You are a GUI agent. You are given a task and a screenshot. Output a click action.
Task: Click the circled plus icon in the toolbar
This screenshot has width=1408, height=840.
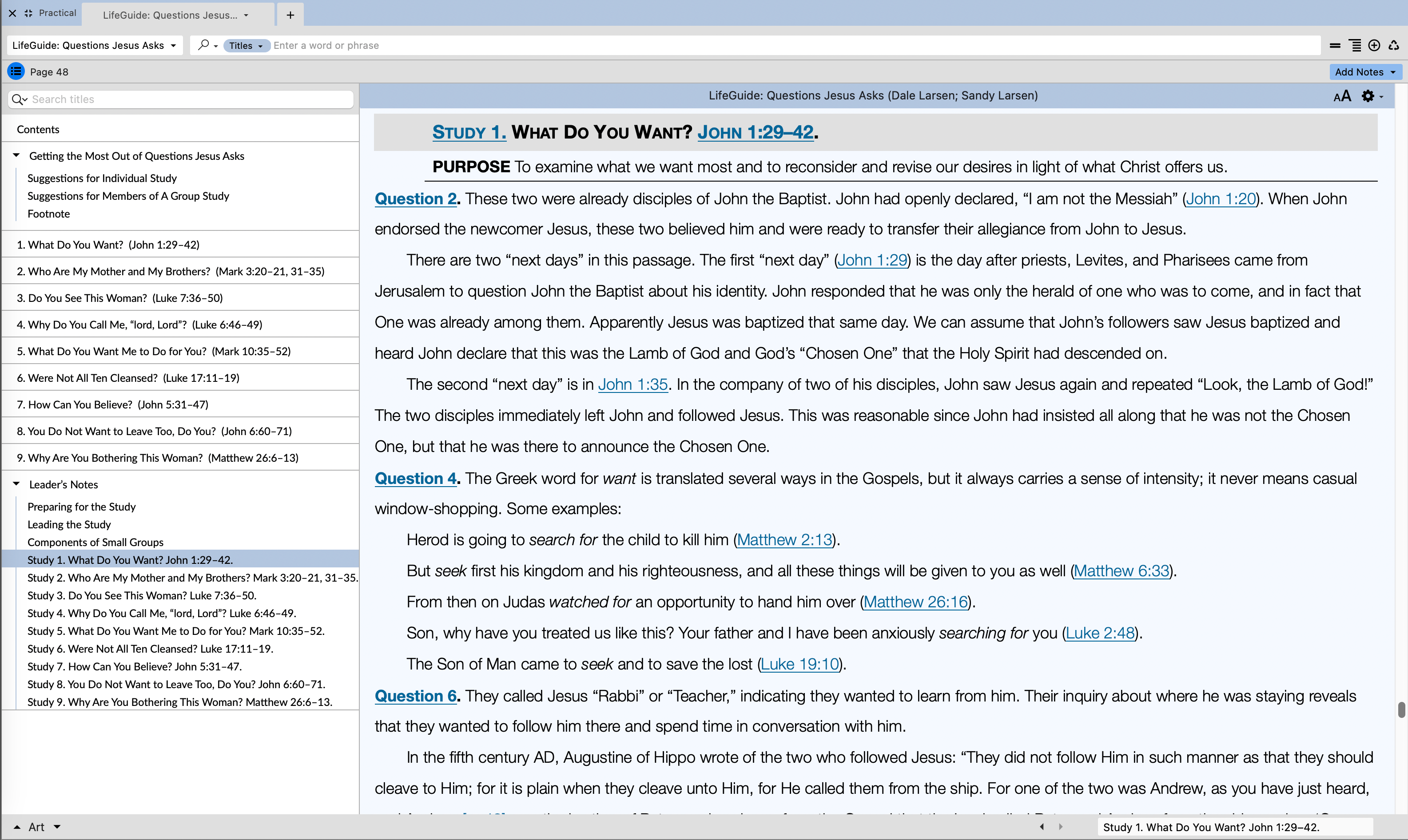1374,45
